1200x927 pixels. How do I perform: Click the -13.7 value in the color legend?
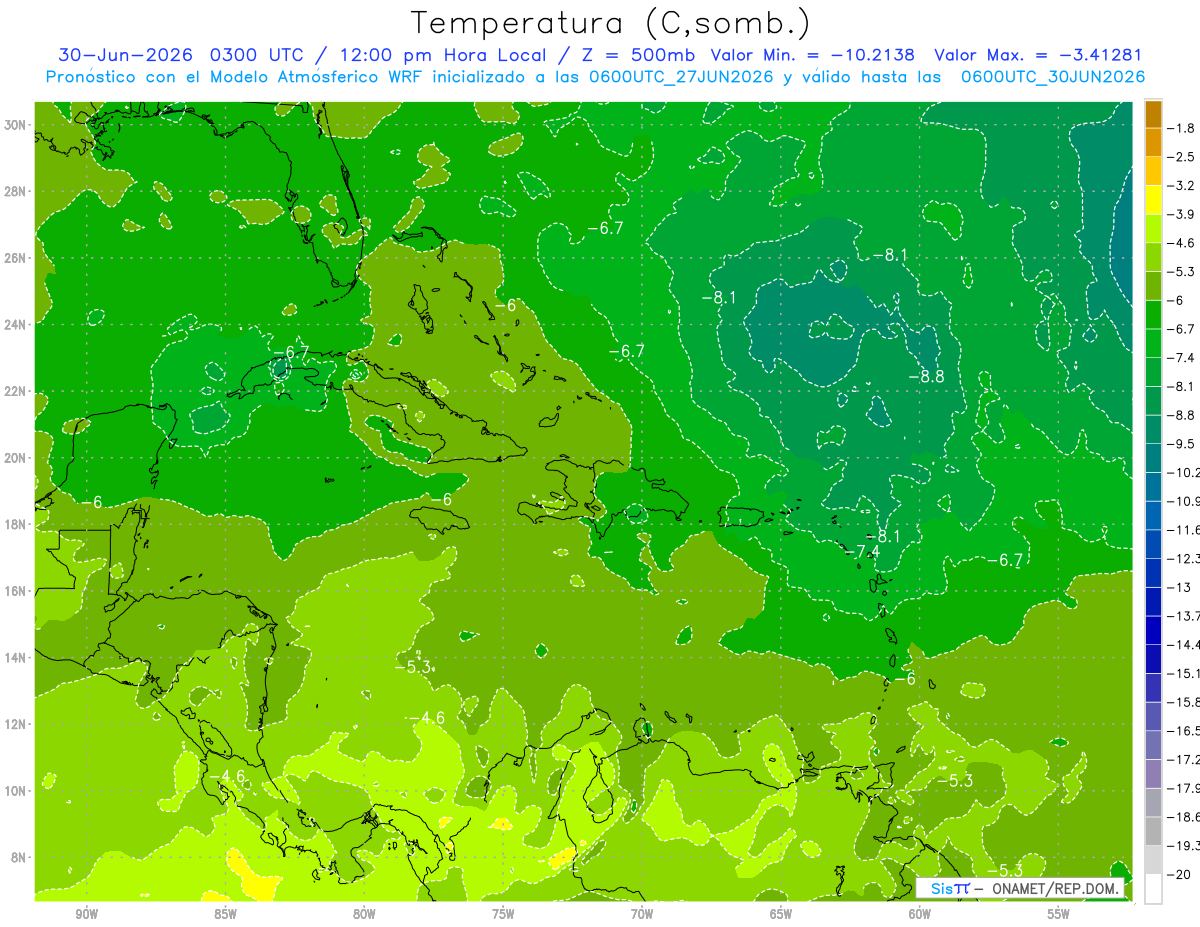point(1184,615)
